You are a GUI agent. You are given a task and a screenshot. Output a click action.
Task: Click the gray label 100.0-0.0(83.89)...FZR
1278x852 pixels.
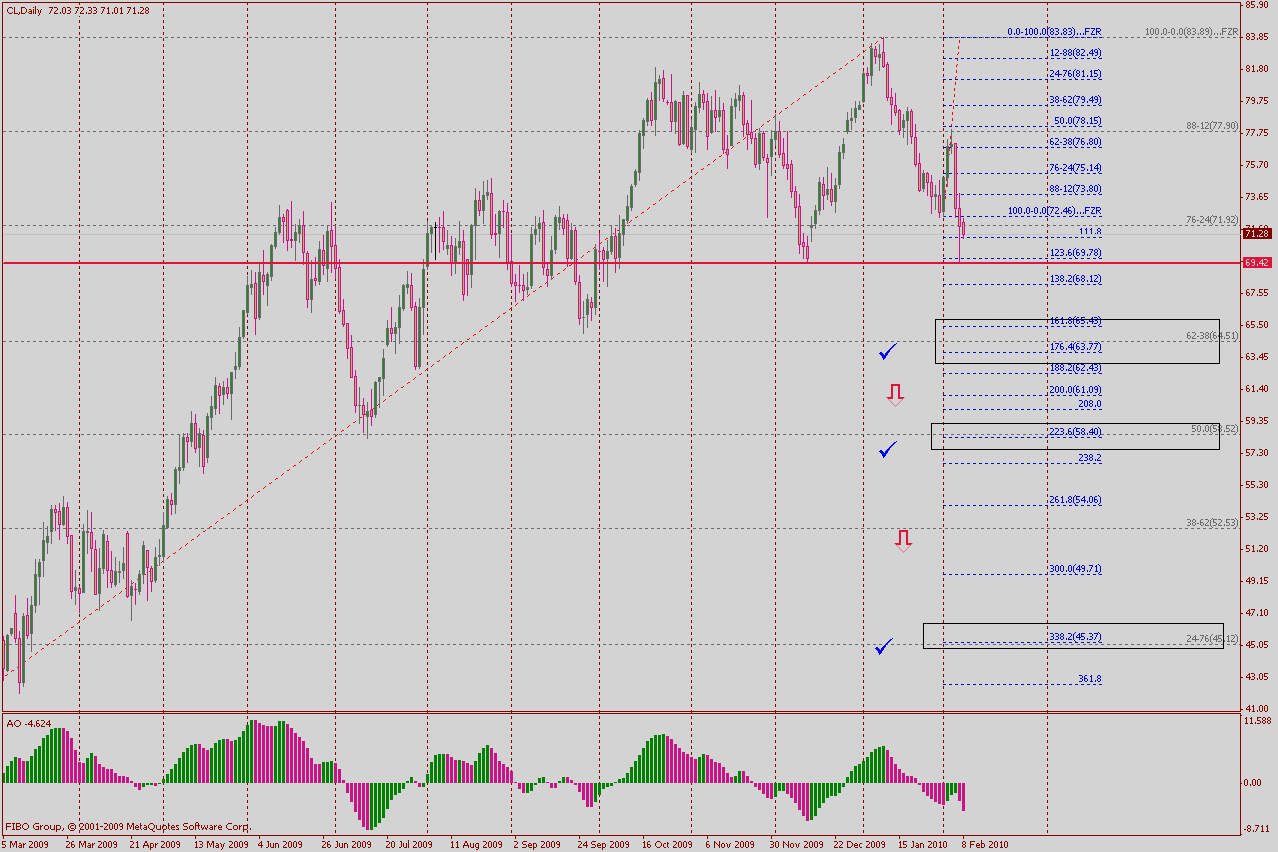[x=1191, y=32]
